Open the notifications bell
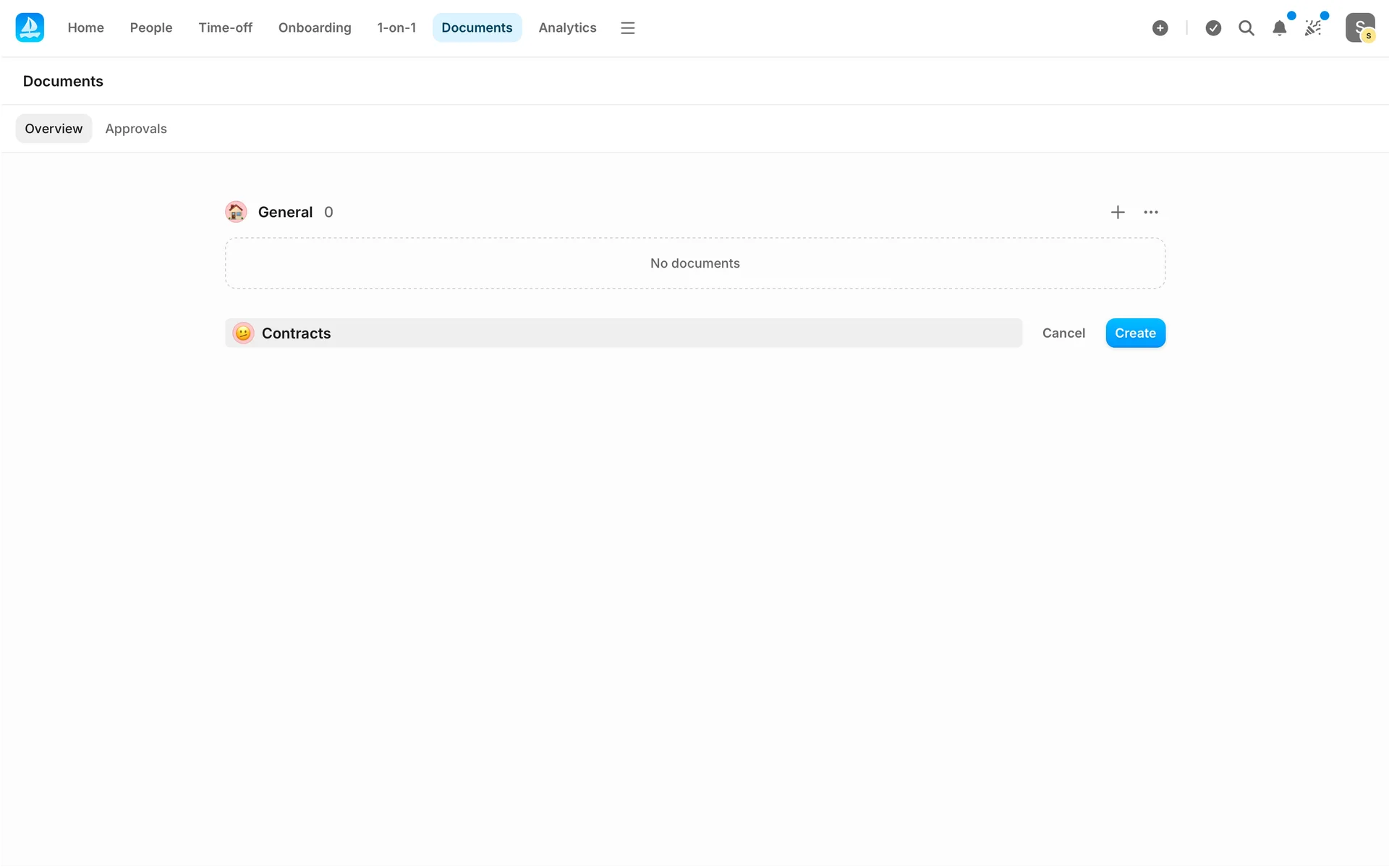The height and width of the screenshot is (868, 1389). (1279, 27)
